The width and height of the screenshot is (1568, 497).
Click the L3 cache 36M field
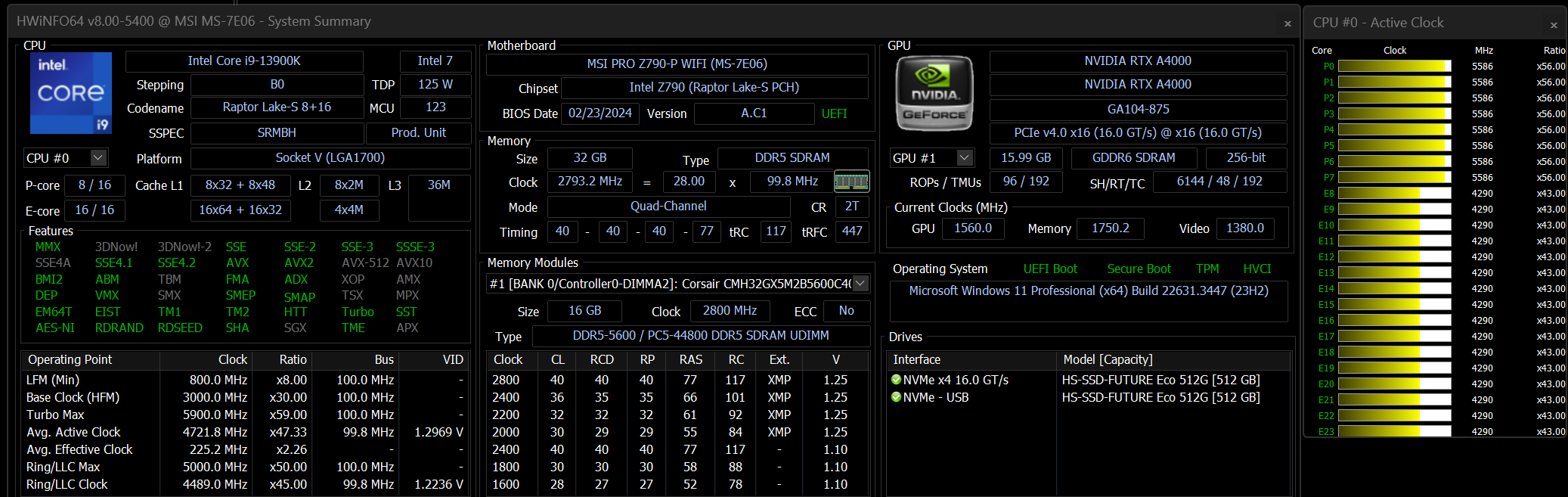(439, 197)
